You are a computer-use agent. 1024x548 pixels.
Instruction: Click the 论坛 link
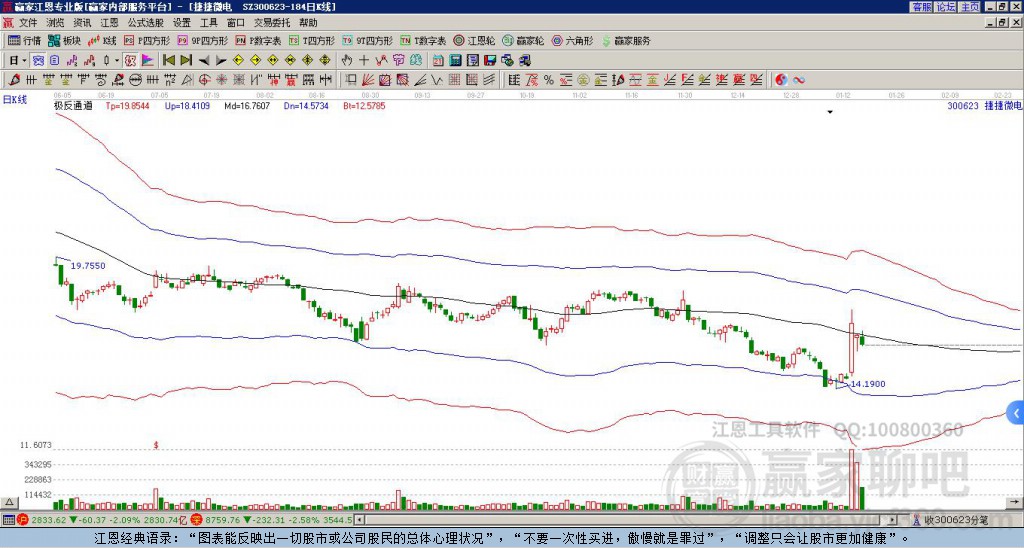[946, 7]
